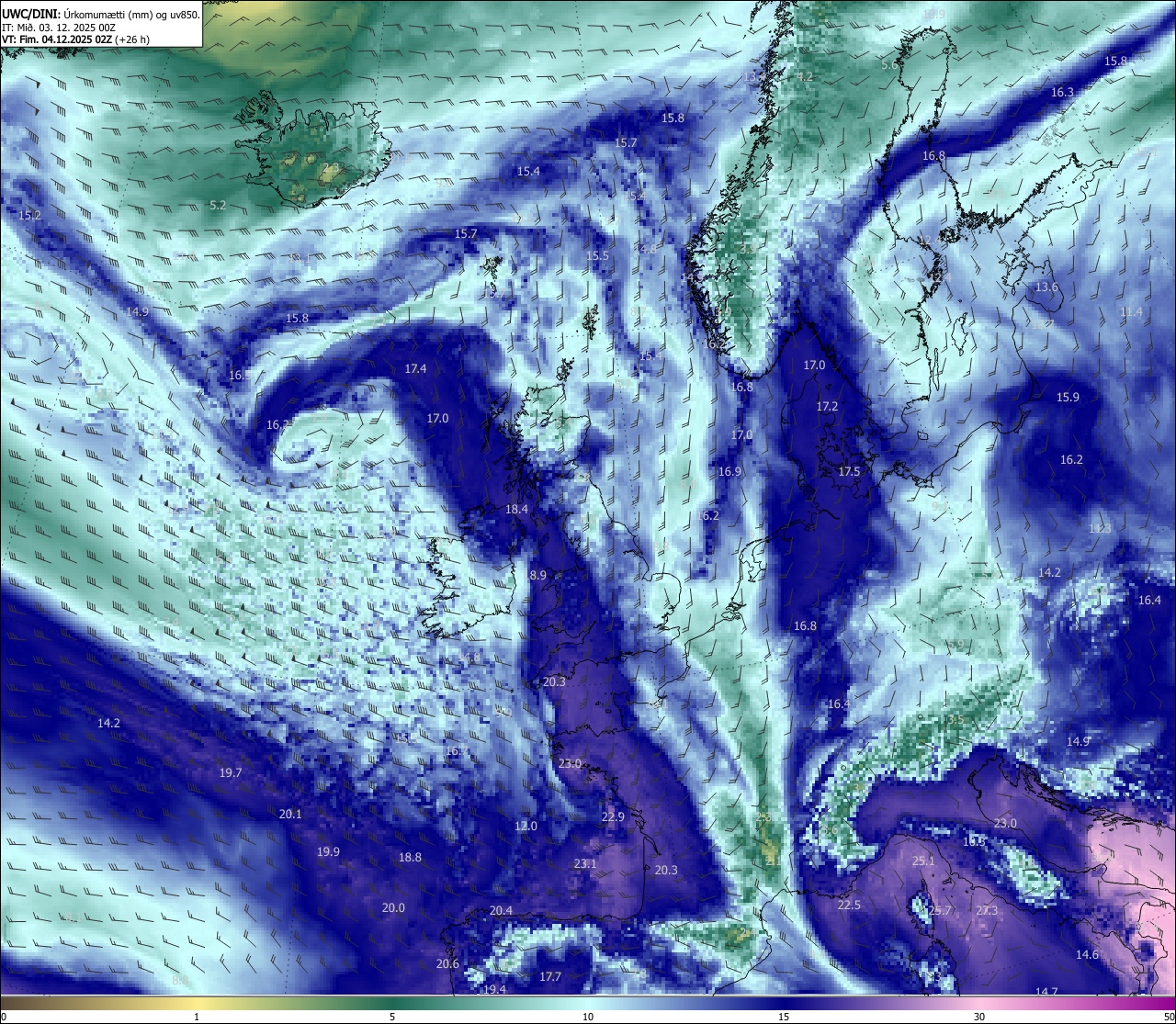
Task: Click the 19.7 value label
Action: [231, 773]
